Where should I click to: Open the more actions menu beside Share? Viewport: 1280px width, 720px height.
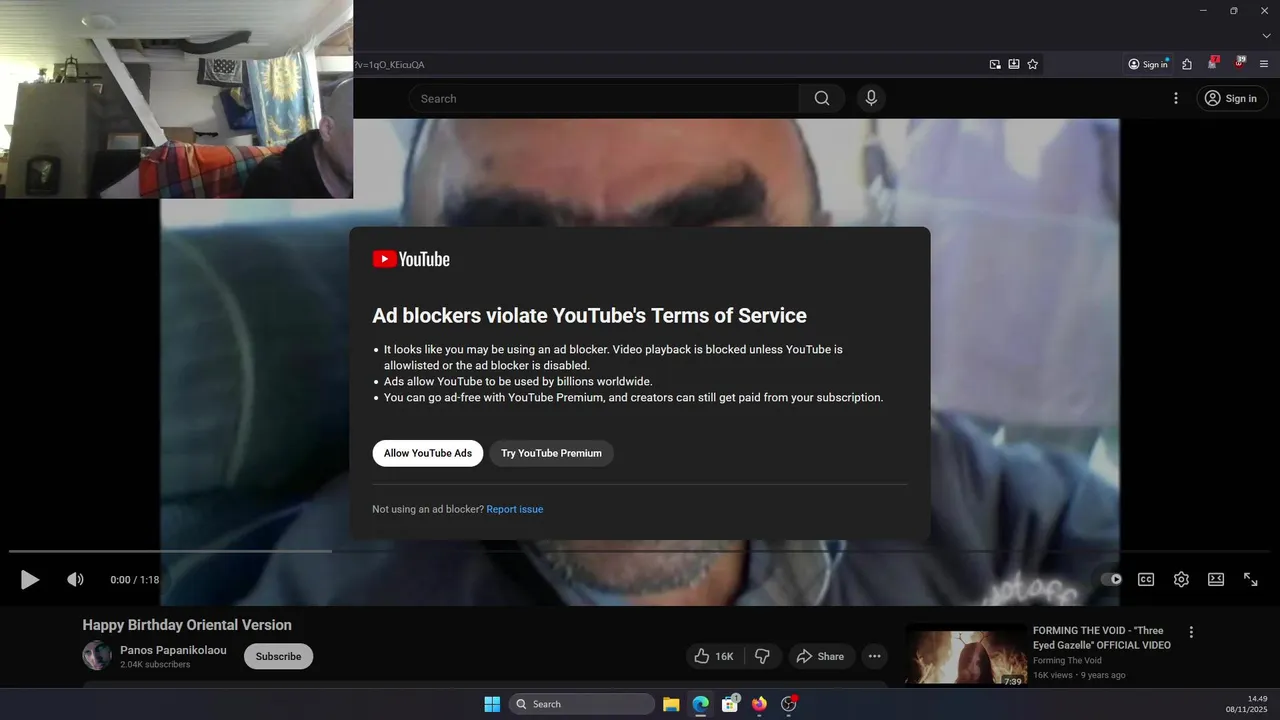click(x=875, y=656)
